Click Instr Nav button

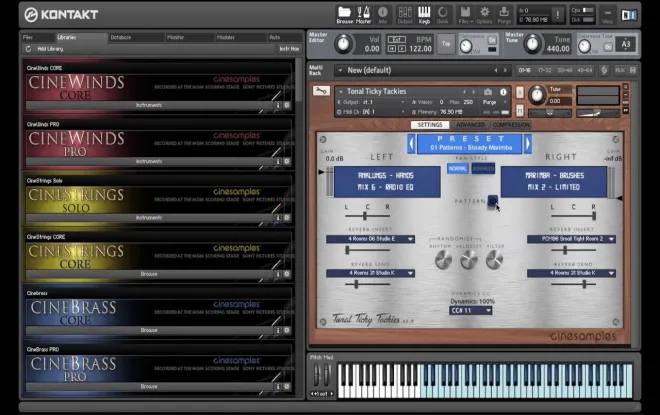pyautogui.click(x=289, y=49)
